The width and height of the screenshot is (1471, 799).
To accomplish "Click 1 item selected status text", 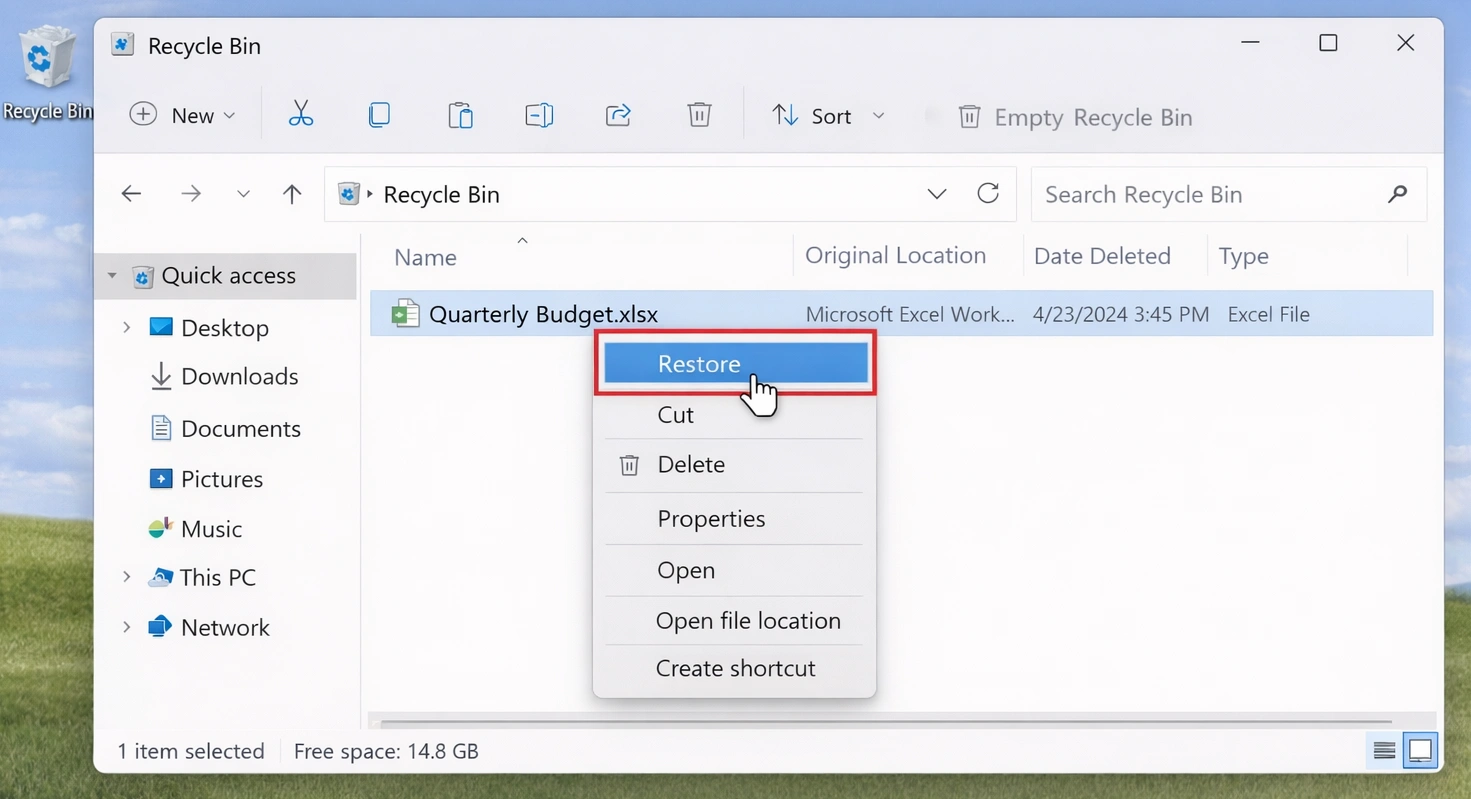I will tap(190, 751).
